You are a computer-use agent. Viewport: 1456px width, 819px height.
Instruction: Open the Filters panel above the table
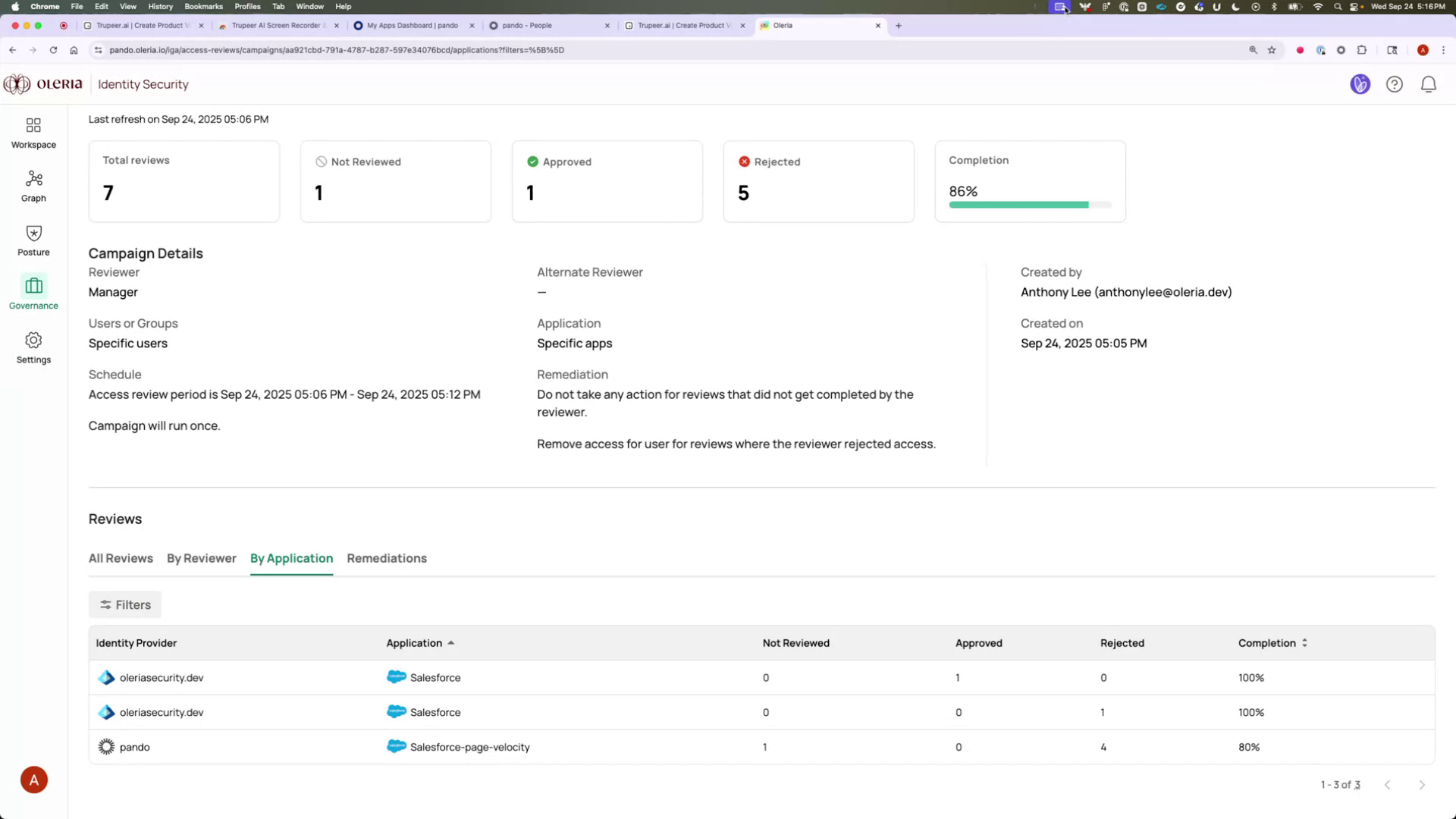(x=124, y=604)
